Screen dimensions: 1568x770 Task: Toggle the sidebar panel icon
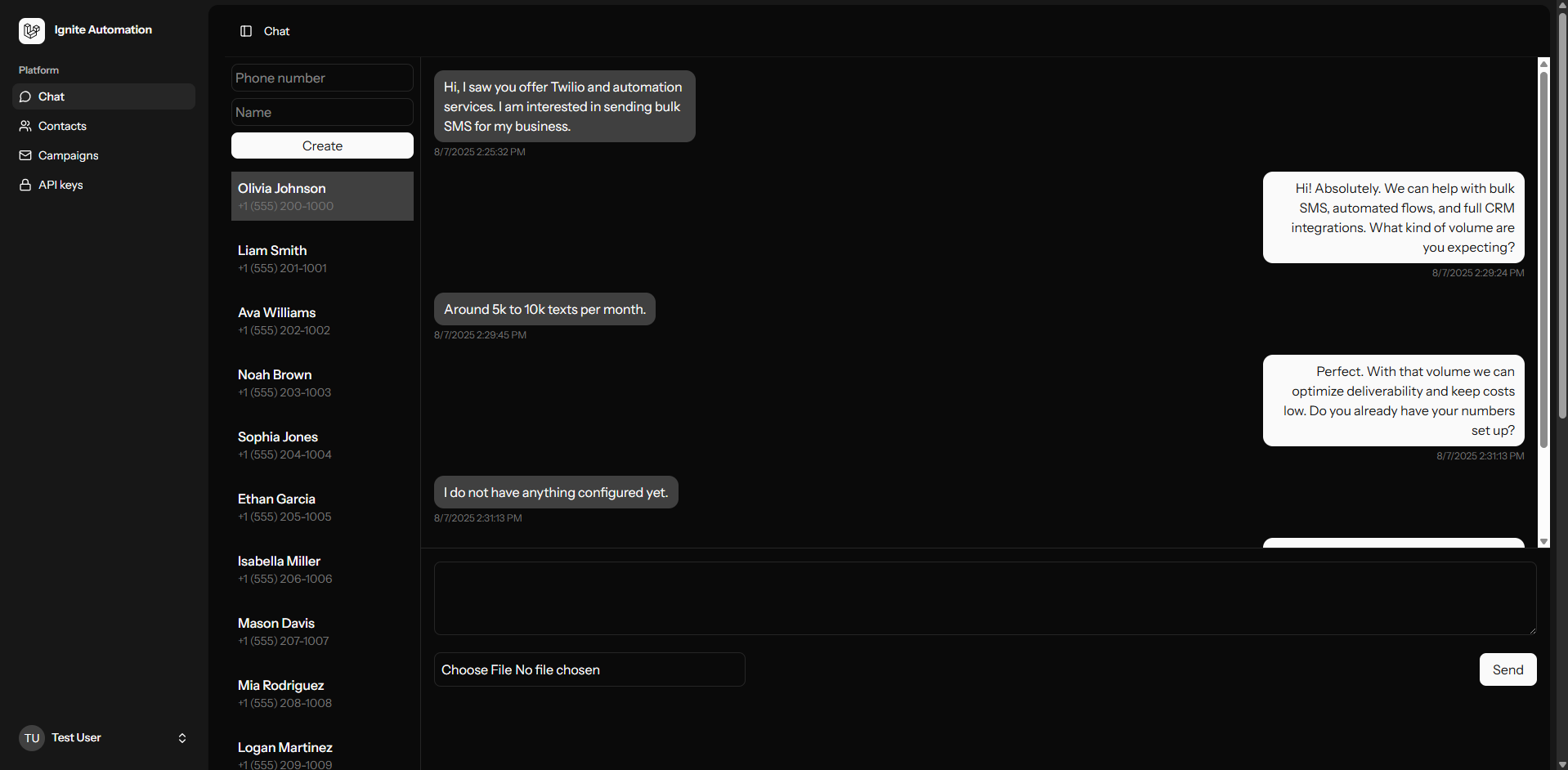pos(245,31)
